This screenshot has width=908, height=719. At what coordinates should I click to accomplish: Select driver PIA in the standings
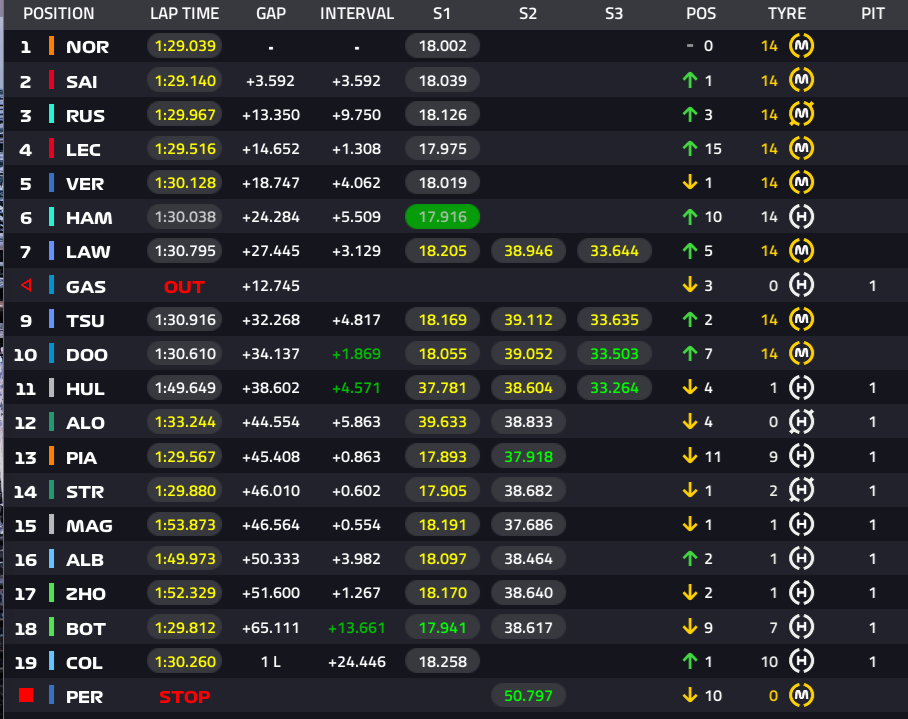(81, 457)
